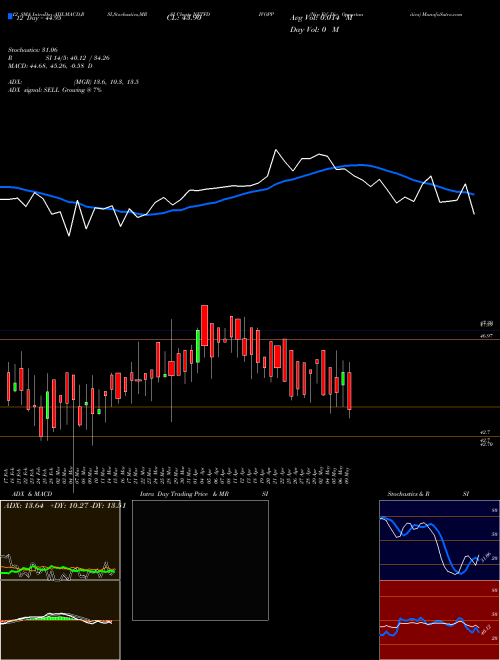Select the 'Stochastics: 31.06' readout
The height and width of the screenshot is (660, 500).
click(x=34, y=50)
